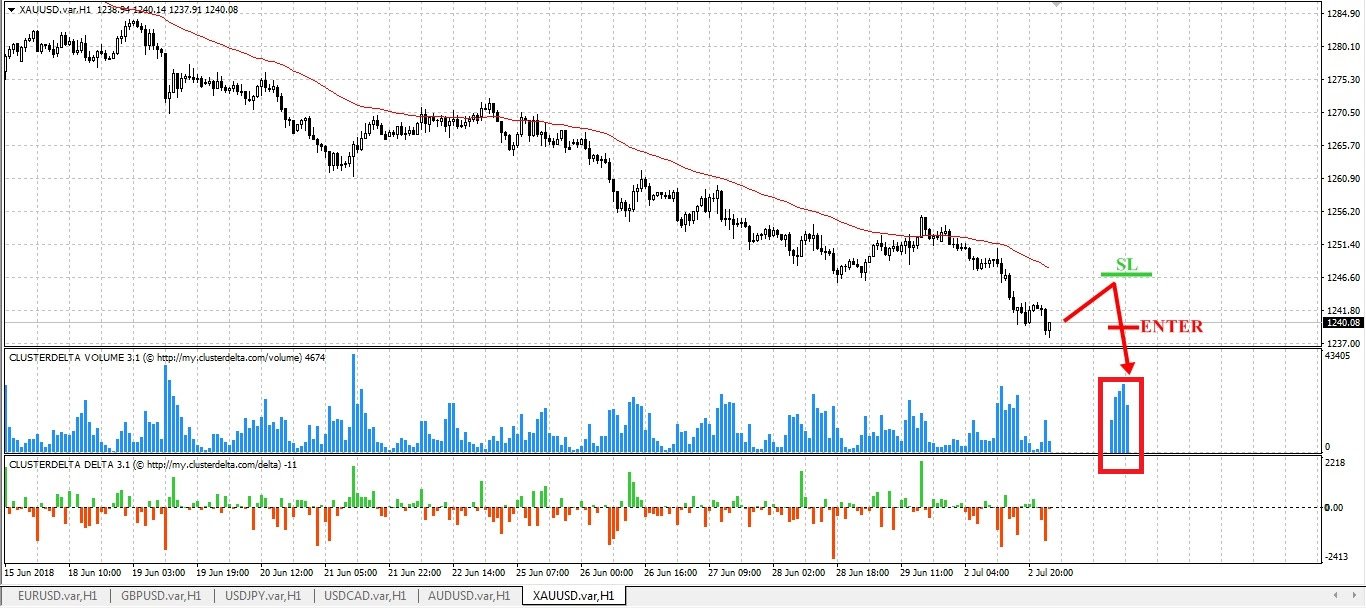The width and height of the screenshot is (1366, 608).
Task: Click the -2413 delta scale value
Action: 1337,558
